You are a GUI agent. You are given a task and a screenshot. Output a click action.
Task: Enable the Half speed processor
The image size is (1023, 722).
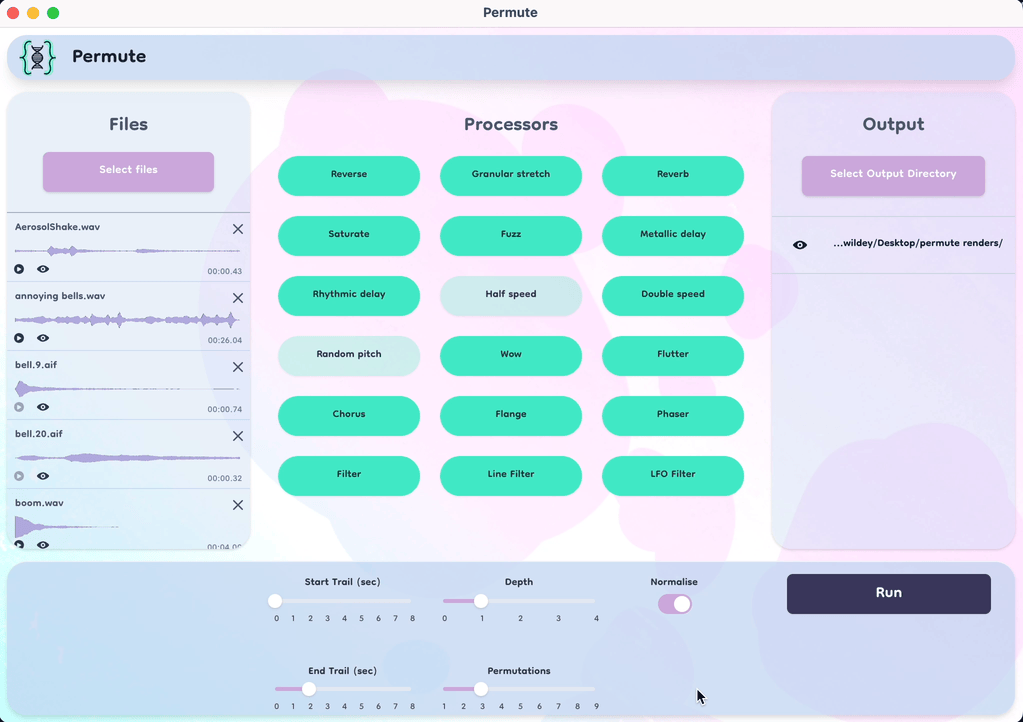(x=511, y=295)
